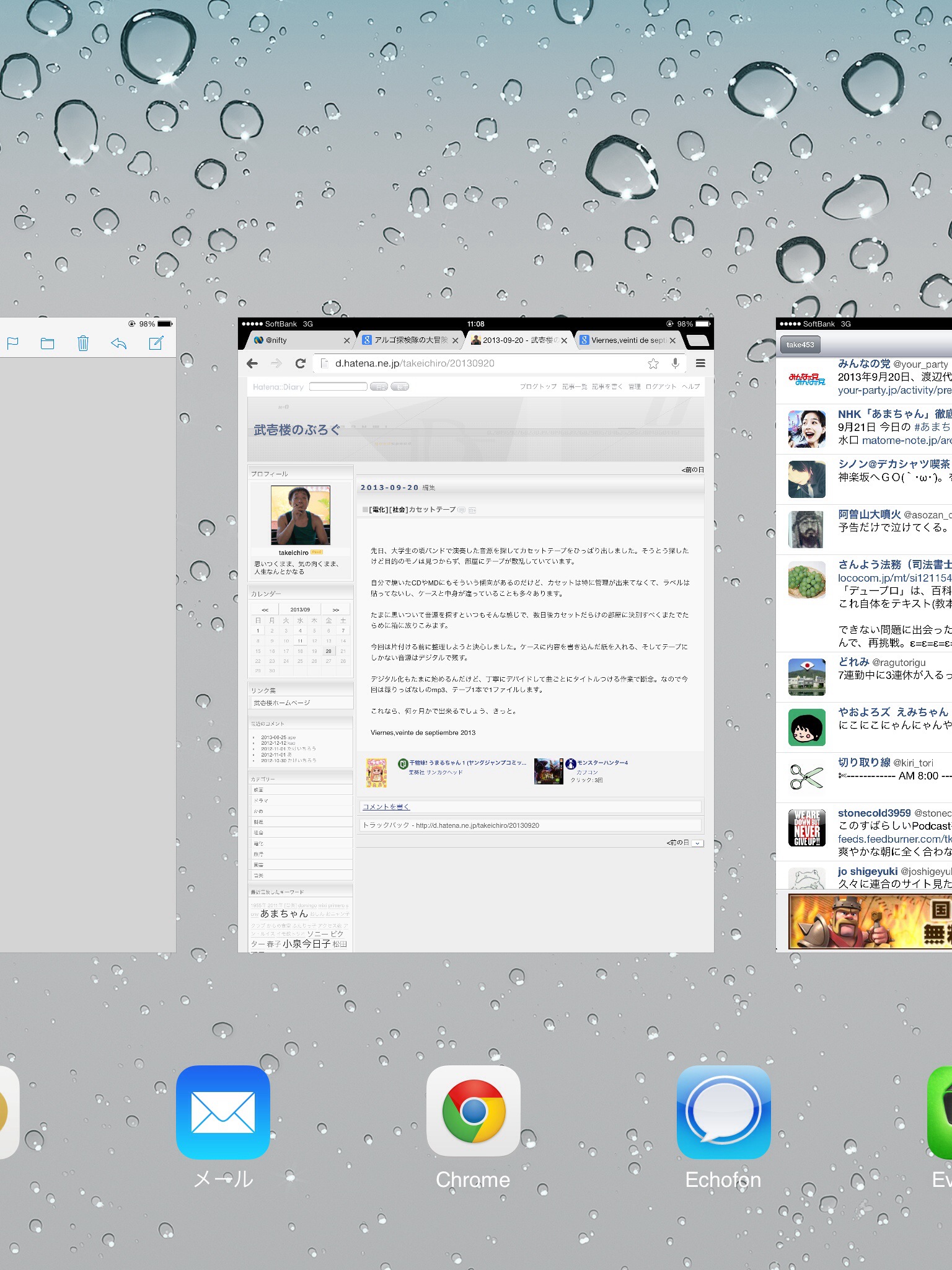The height and width of the screenshot is (1270, 952).
Task: Select calendar day 20
Action: (x=328, y=651)
